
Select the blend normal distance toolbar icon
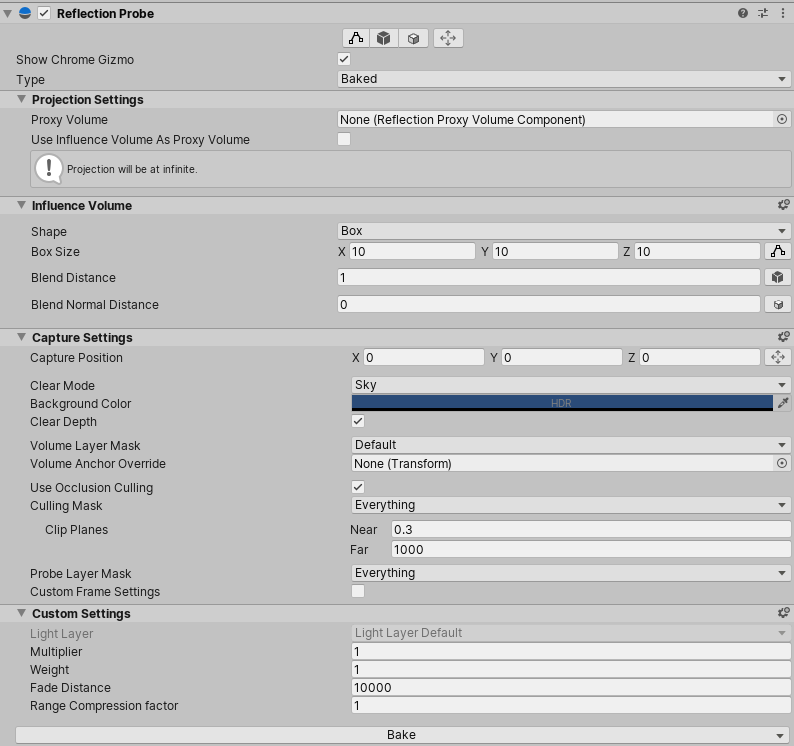coord(413,38)
